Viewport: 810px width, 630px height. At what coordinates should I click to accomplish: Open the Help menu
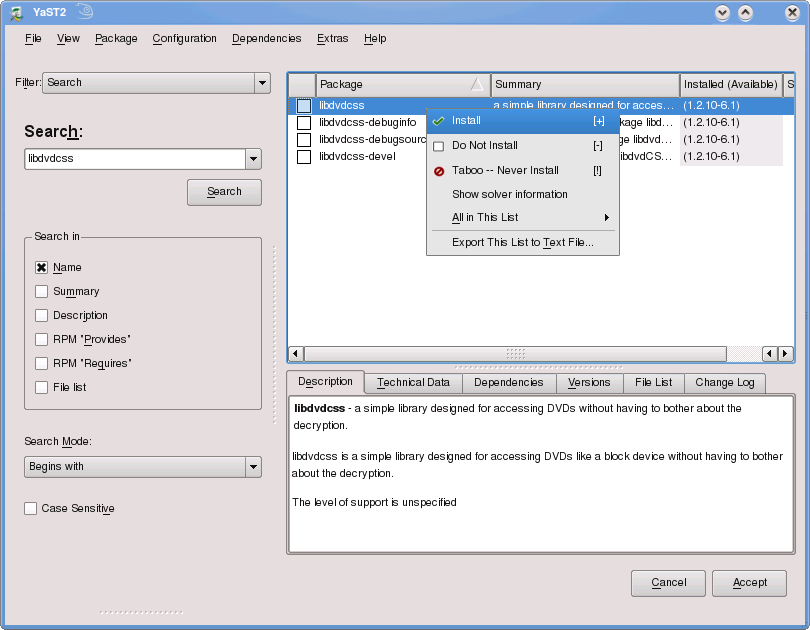click(375, 39)
